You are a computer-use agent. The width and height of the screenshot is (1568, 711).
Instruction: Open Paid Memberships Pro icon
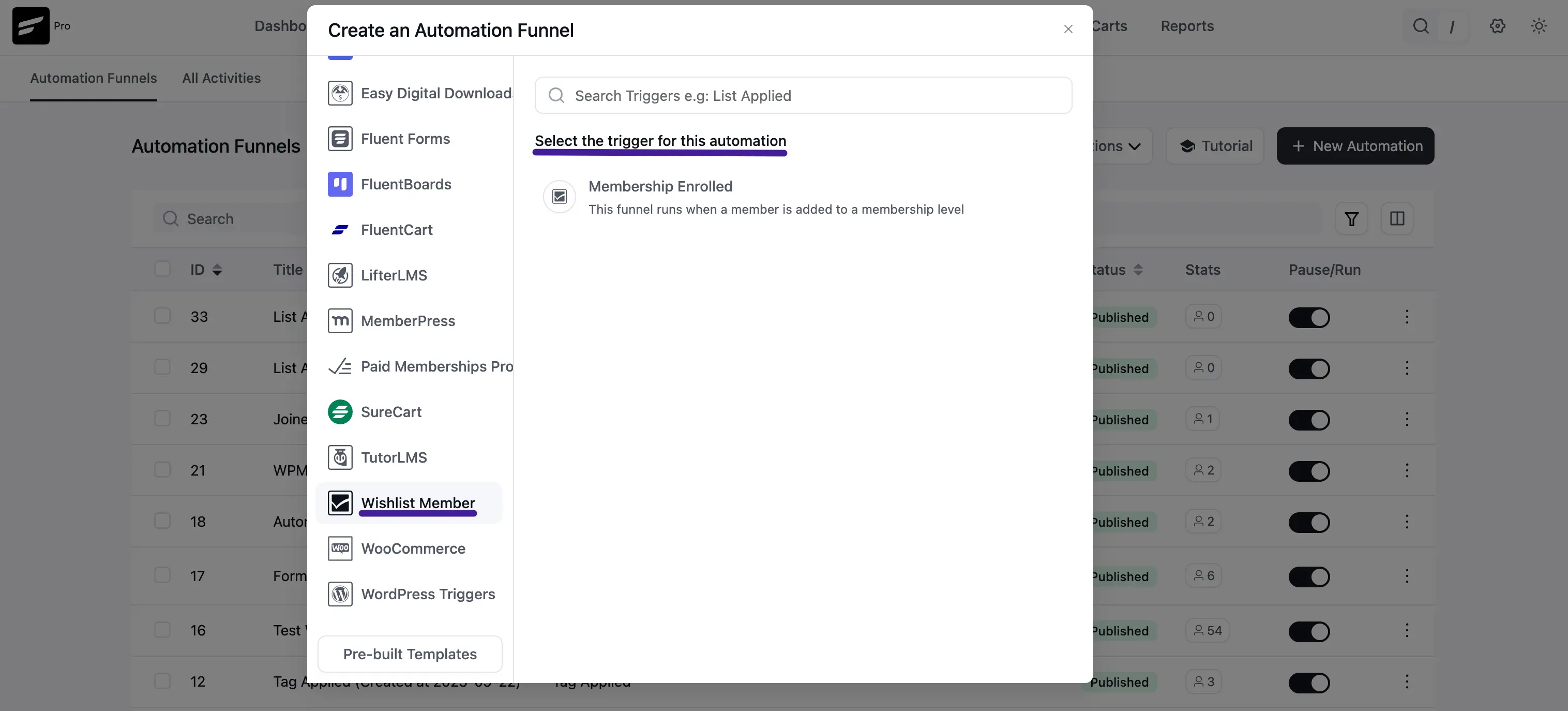point(340,366)
